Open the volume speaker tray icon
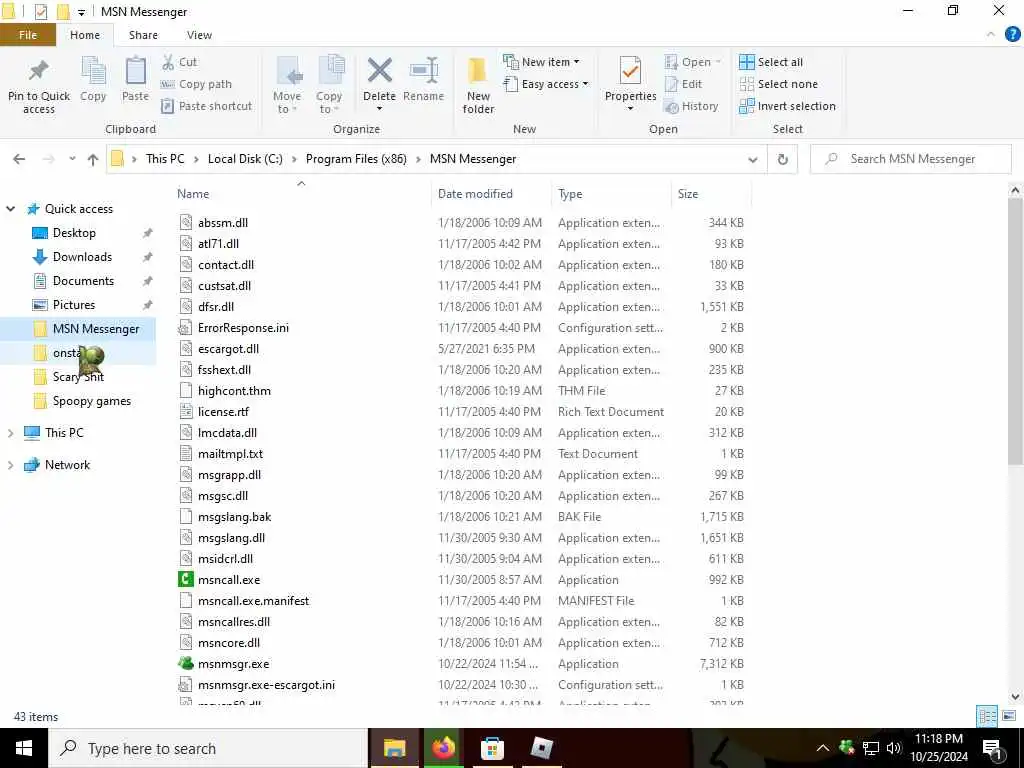1024x768 pixels. (x=893, y=748)
